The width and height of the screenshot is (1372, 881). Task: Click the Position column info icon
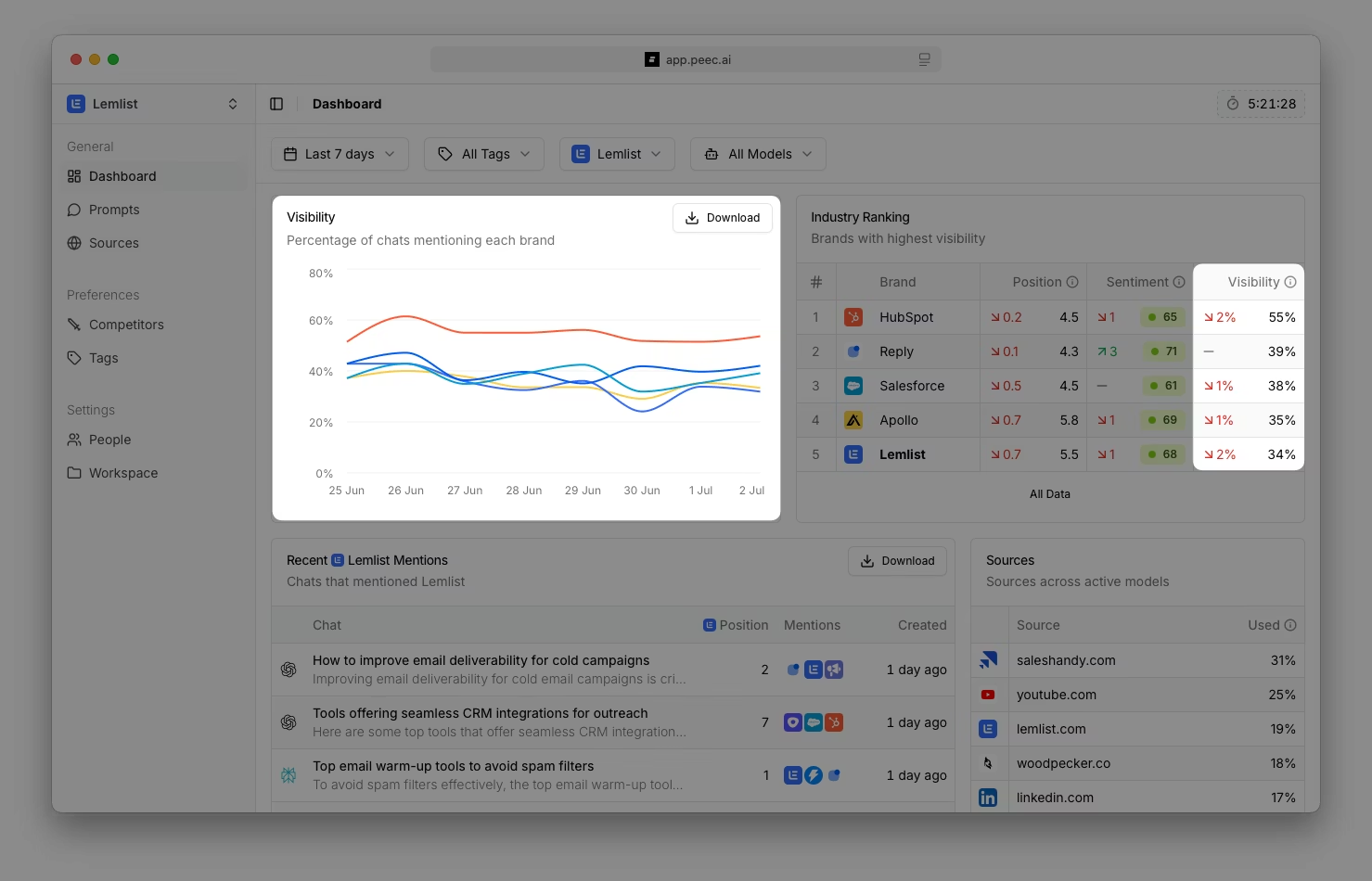point(1072,282)
